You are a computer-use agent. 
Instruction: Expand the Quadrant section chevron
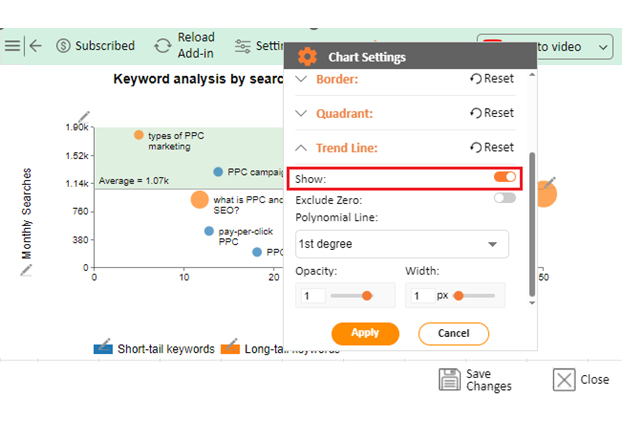point(302,114)
